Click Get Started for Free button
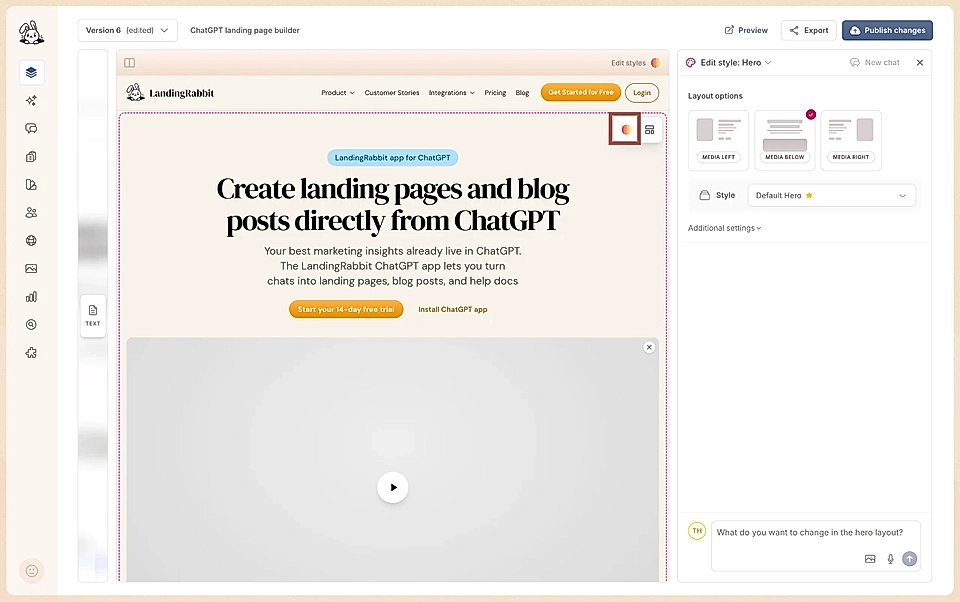Viewport: 960px width, 602px height. click(x=580, y=92)
